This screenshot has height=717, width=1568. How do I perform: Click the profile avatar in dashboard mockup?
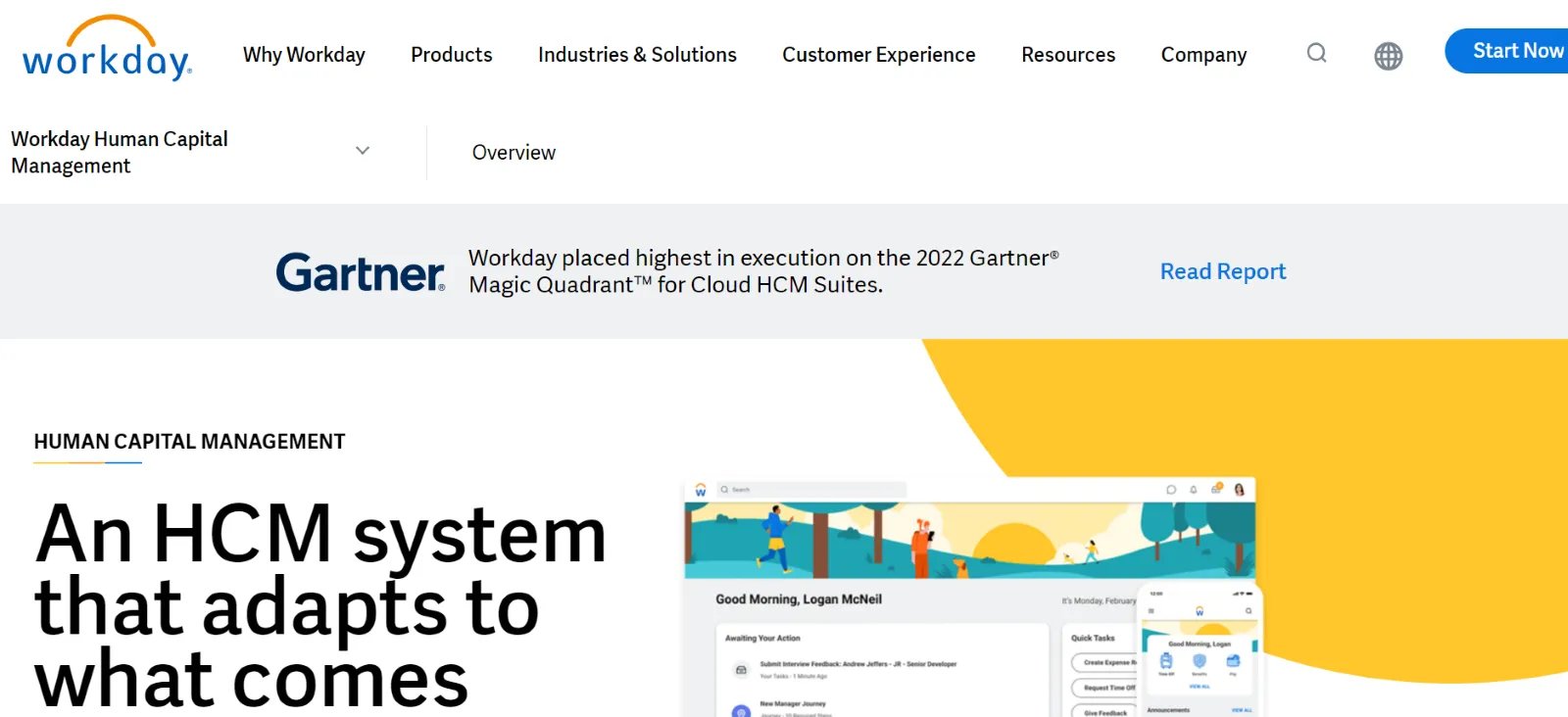(x=1239, y=490)
